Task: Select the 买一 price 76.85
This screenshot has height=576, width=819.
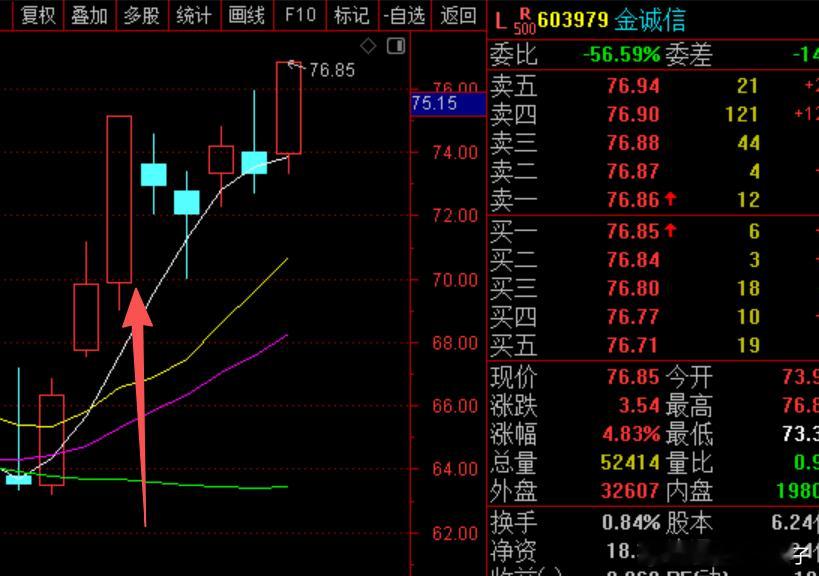Action: pos(633,231)
